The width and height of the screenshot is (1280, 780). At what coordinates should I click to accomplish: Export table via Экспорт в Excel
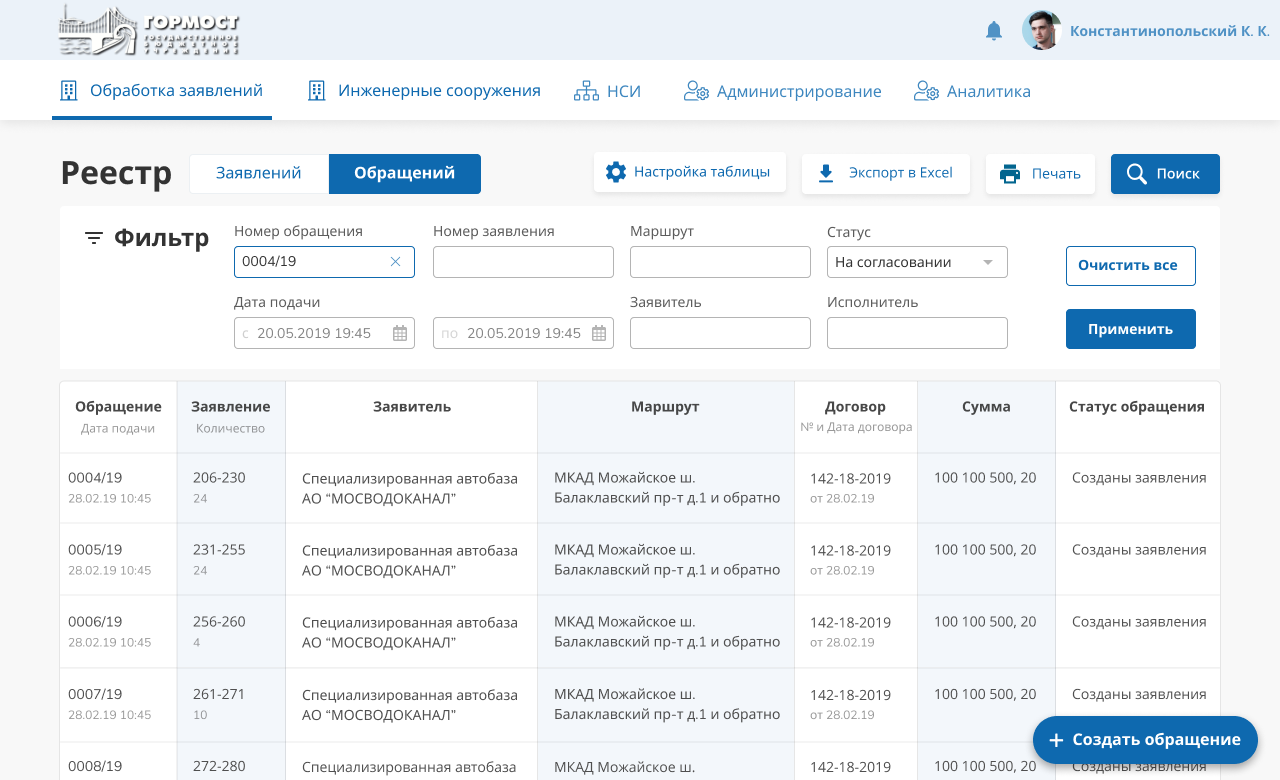pyautogui.click(x=886, y=173)
